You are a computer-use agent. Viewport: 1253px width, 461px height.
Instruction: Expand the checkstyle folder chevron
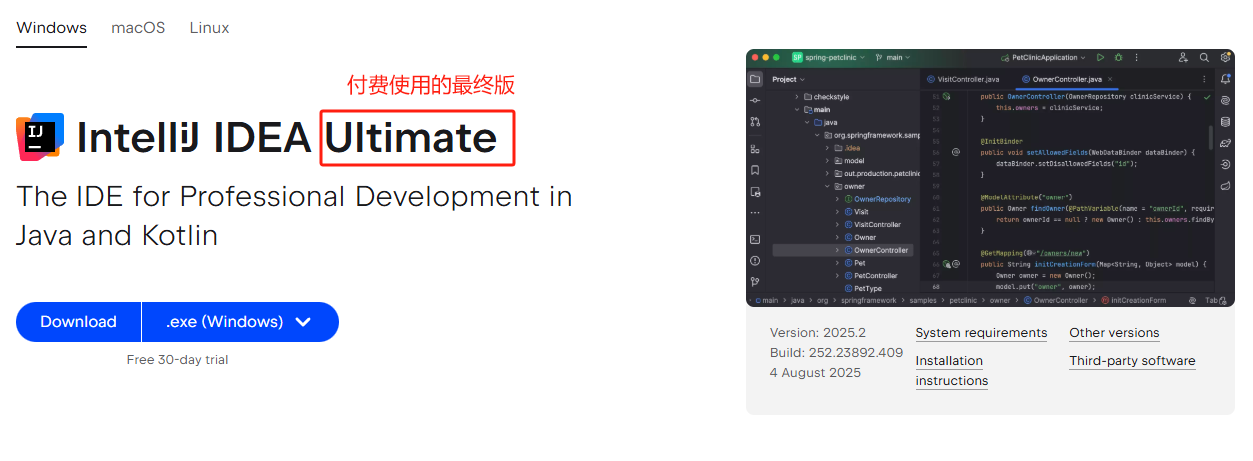tap(797, 97)
